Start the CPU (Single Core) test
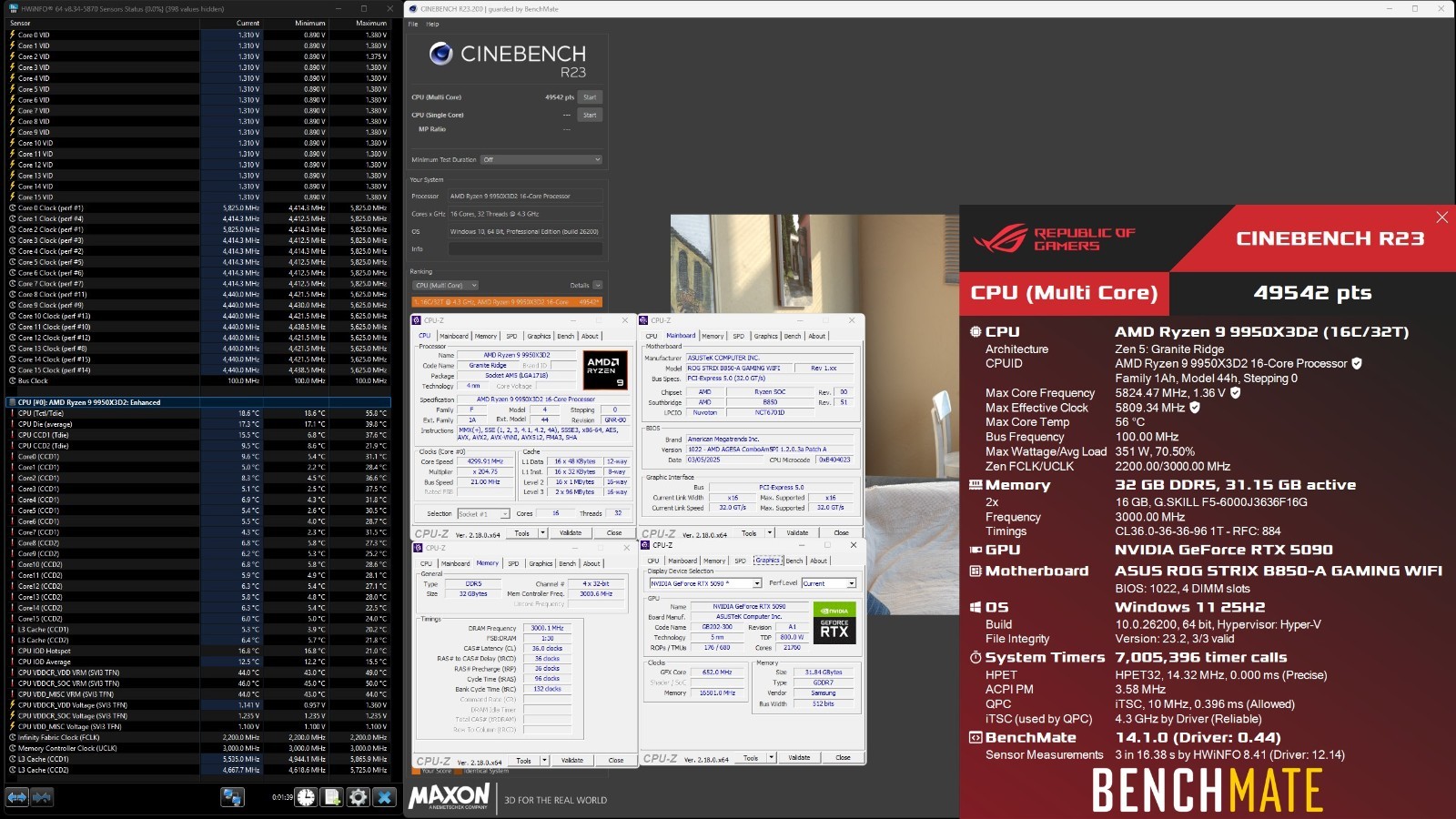The height and width of the screenshot is (819, 1456). click(590, 116)
